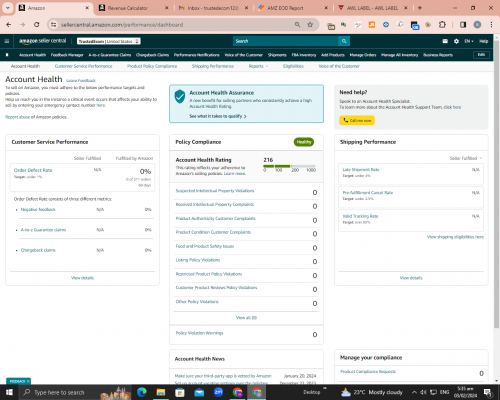500x400 pixels.
Task: Click the Call me now button
Action: pos(357,120)
